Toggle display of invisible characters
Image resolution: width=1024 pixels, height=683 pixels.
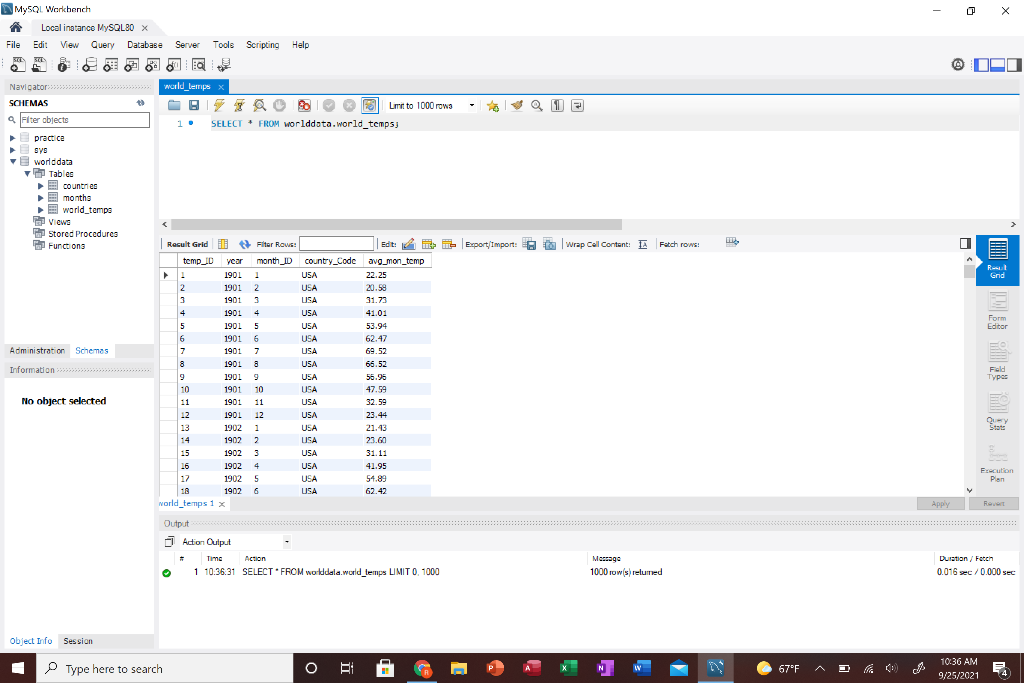click(557, 105)
